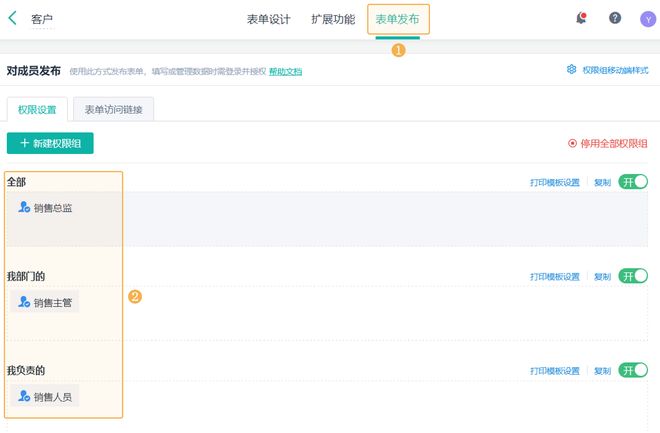The image size is (660, 433).
Task: Open 打印模板设置 for the 我负责的 group
Action: click(555, 371)
